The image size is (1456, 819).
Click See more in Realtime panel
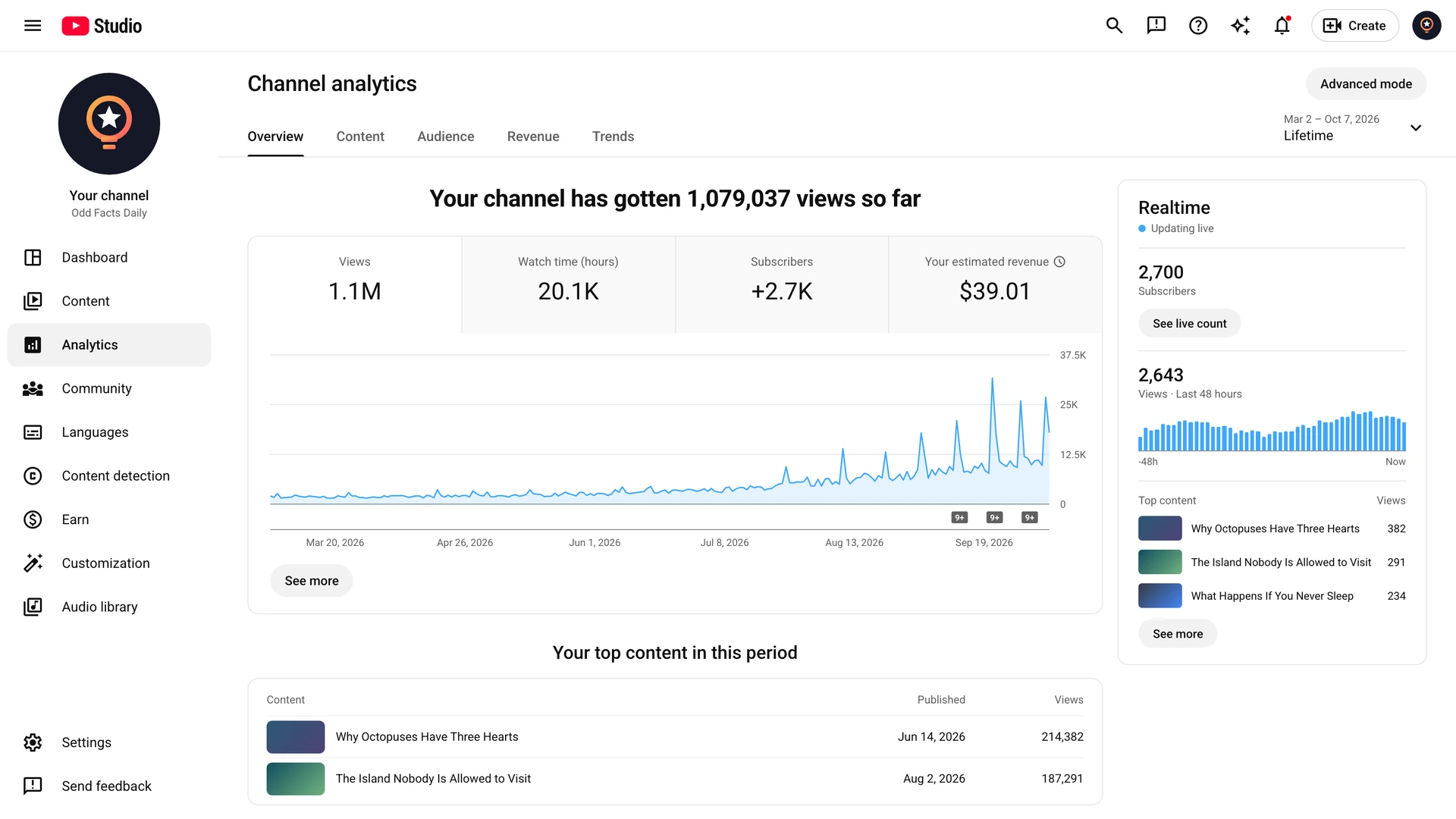1178,634
